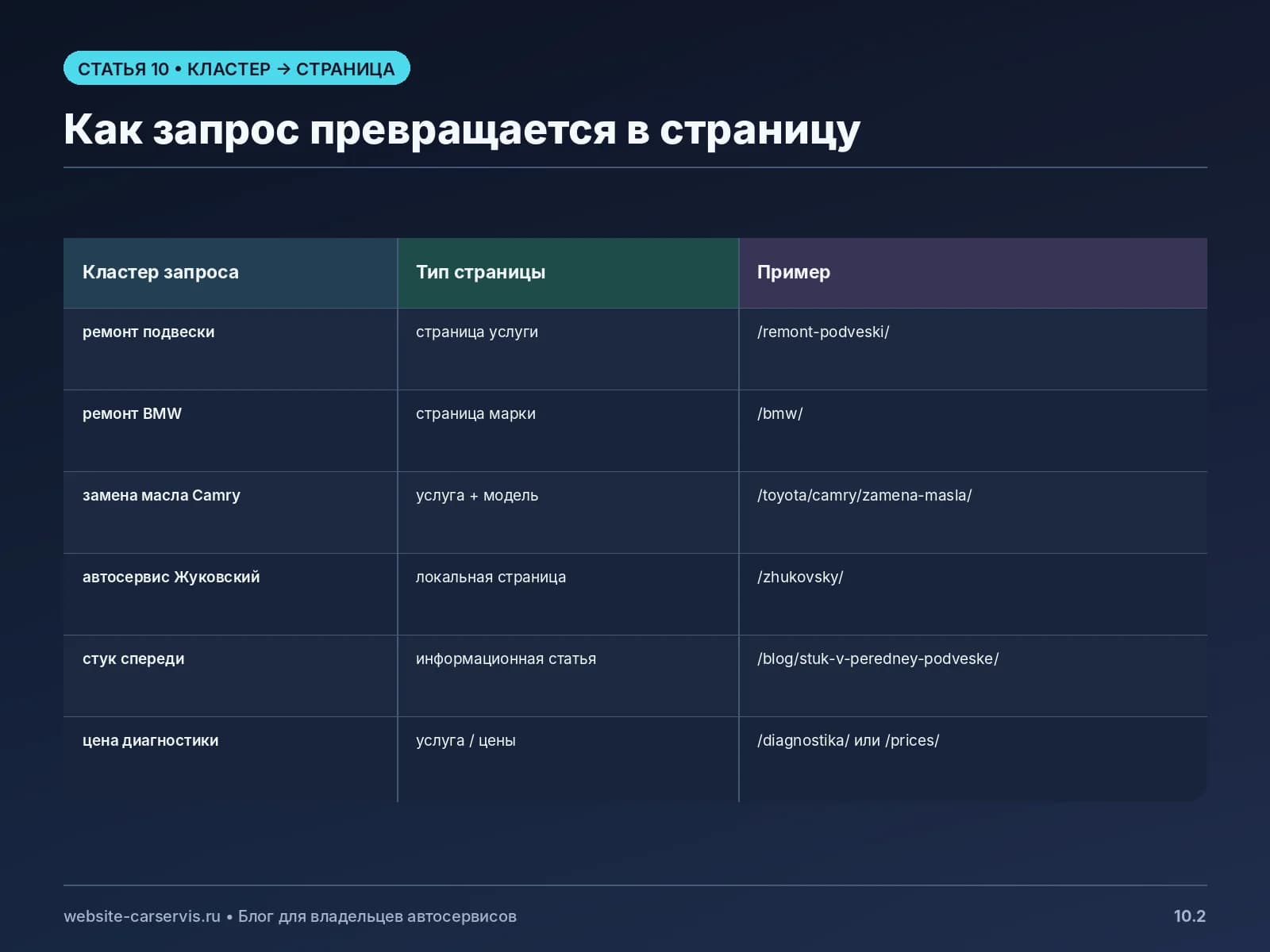Image resolution: width=1270 pixels, height=952 pixels.
Task: Select the 'Кластер запроса' column header
Action: point(230,273)
